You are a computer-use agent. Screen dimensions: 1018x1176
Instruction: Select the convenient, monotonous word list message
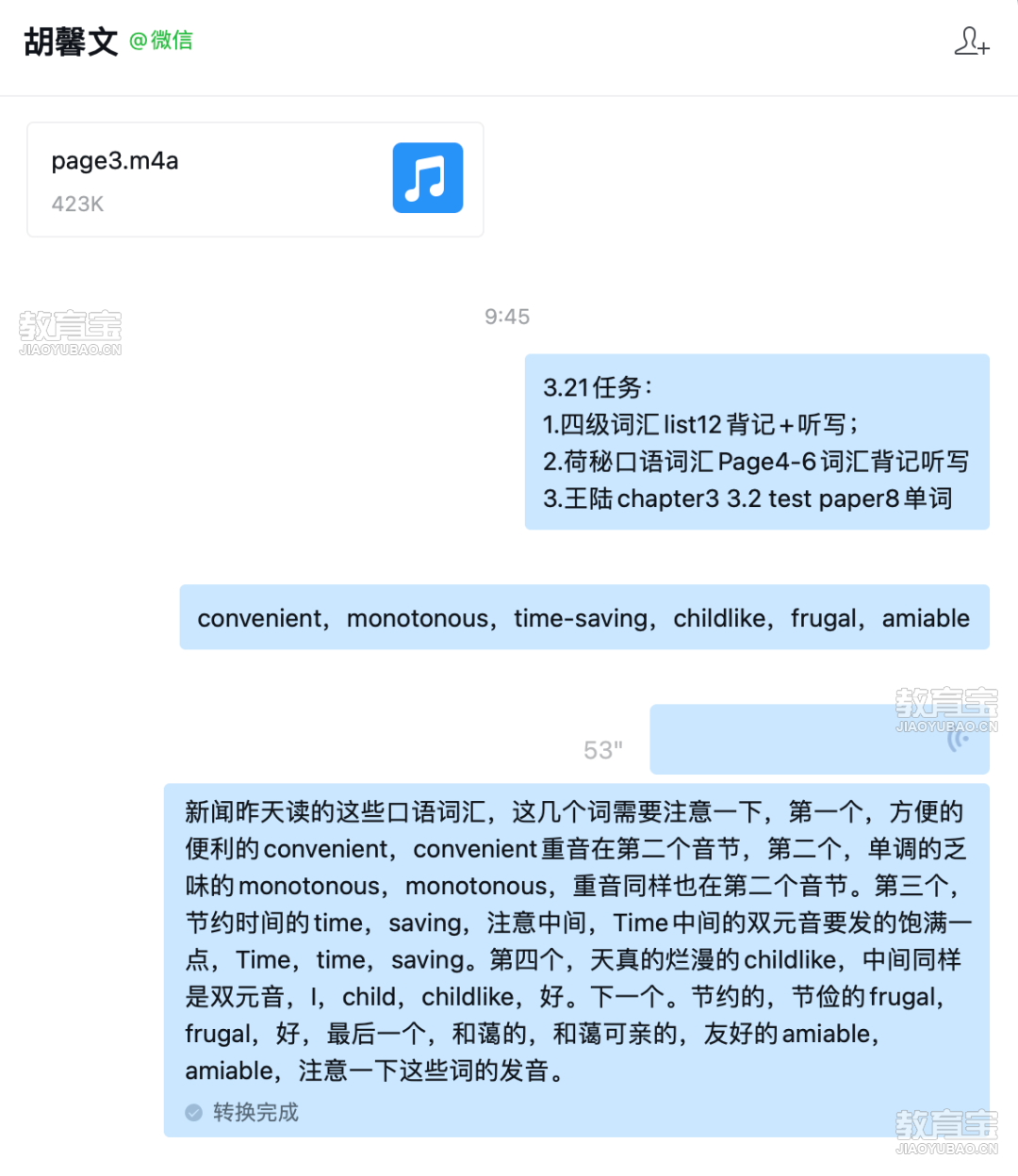(584, 617)
